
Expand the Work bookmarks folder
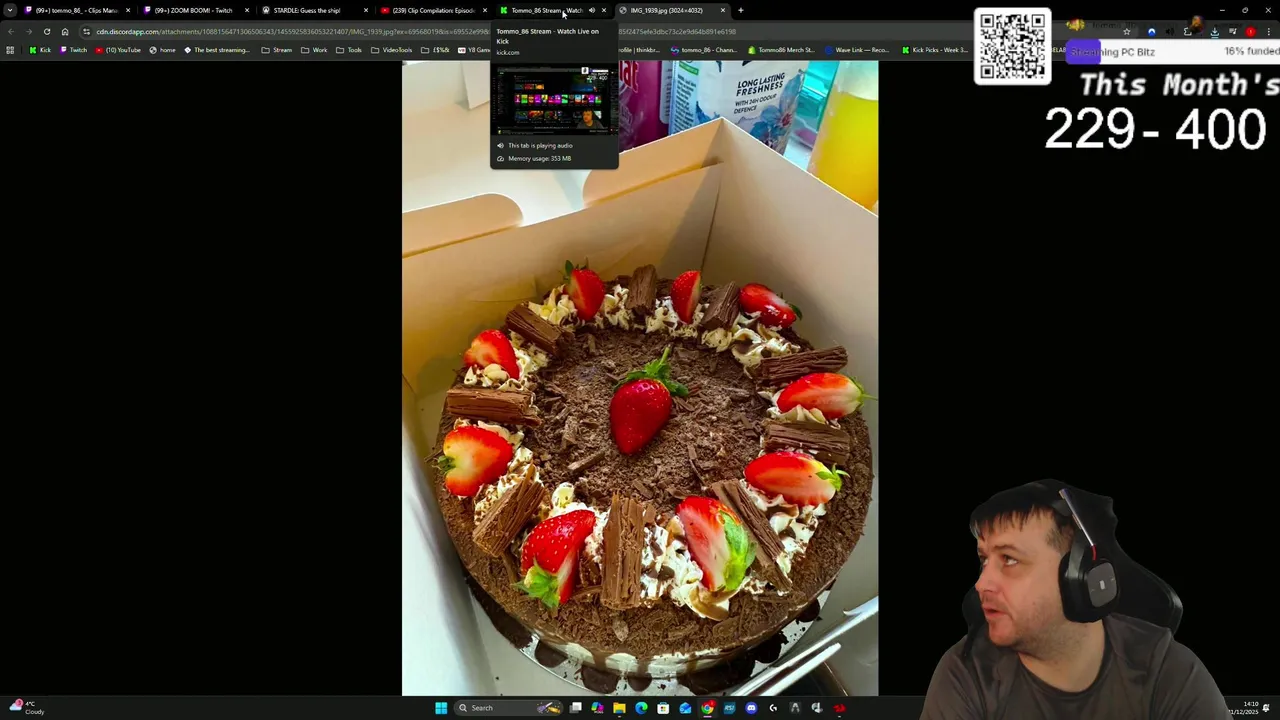pyautogui.click(x=314, y=50)
